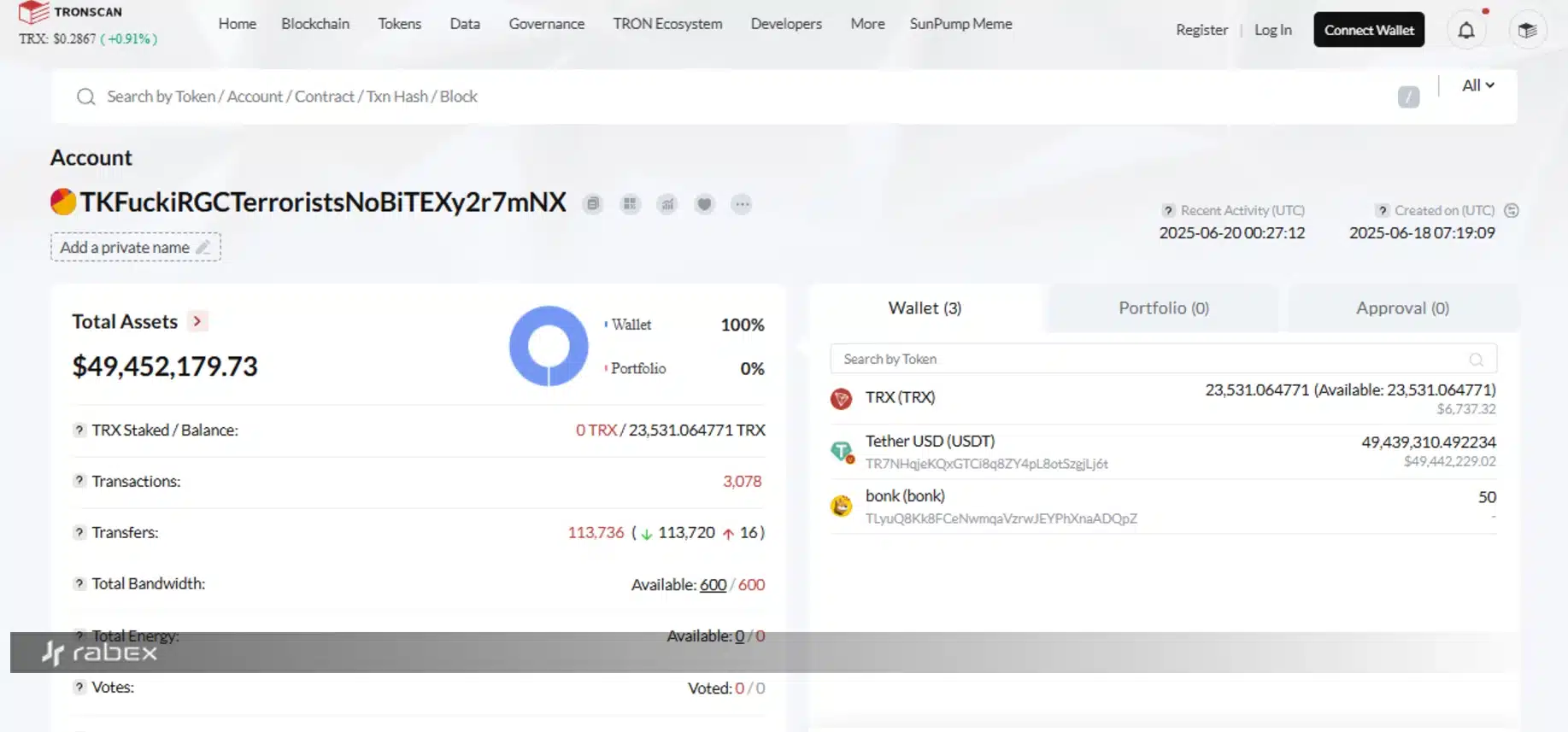Click the account avatar beside the address

63,202
